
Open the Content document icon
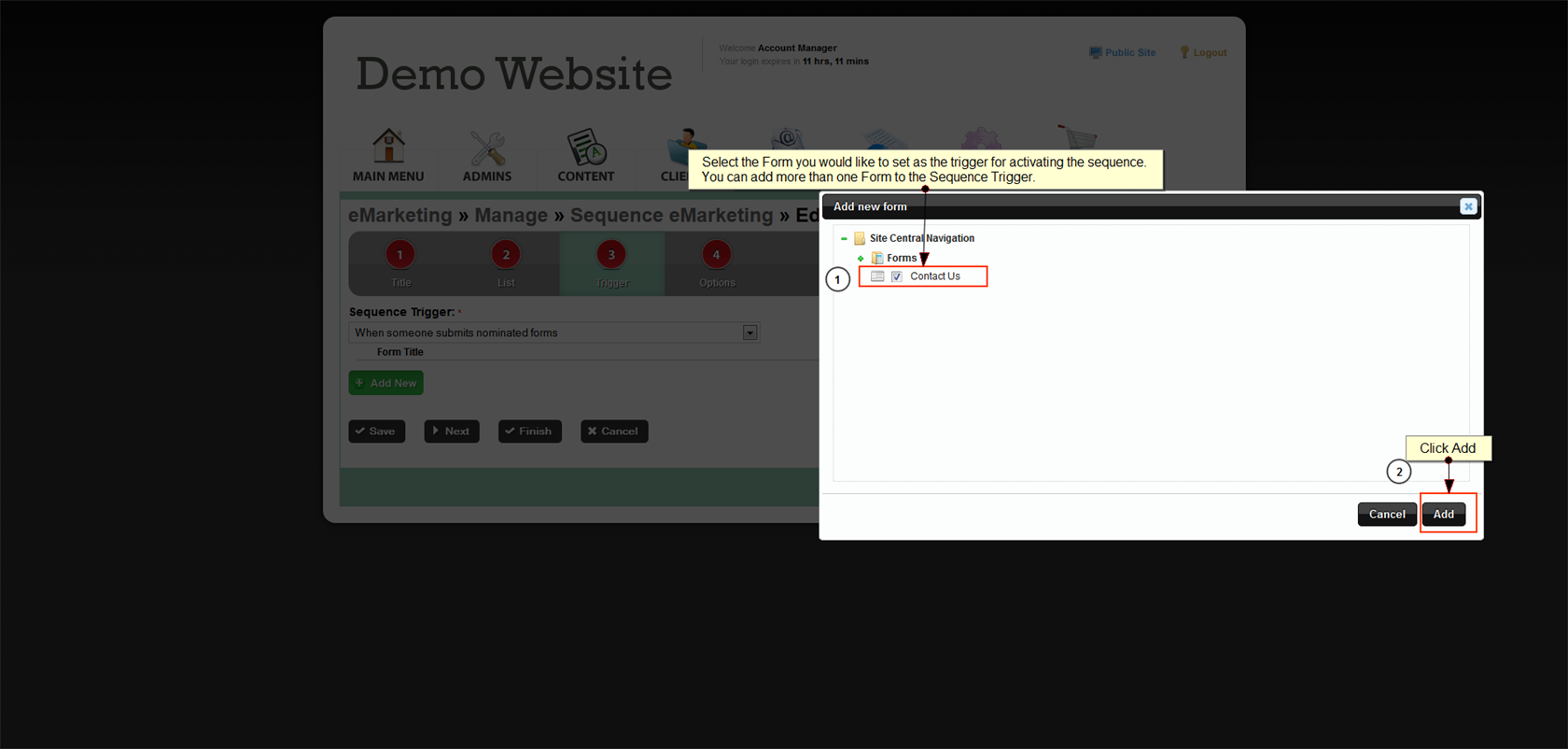[586, 148]
